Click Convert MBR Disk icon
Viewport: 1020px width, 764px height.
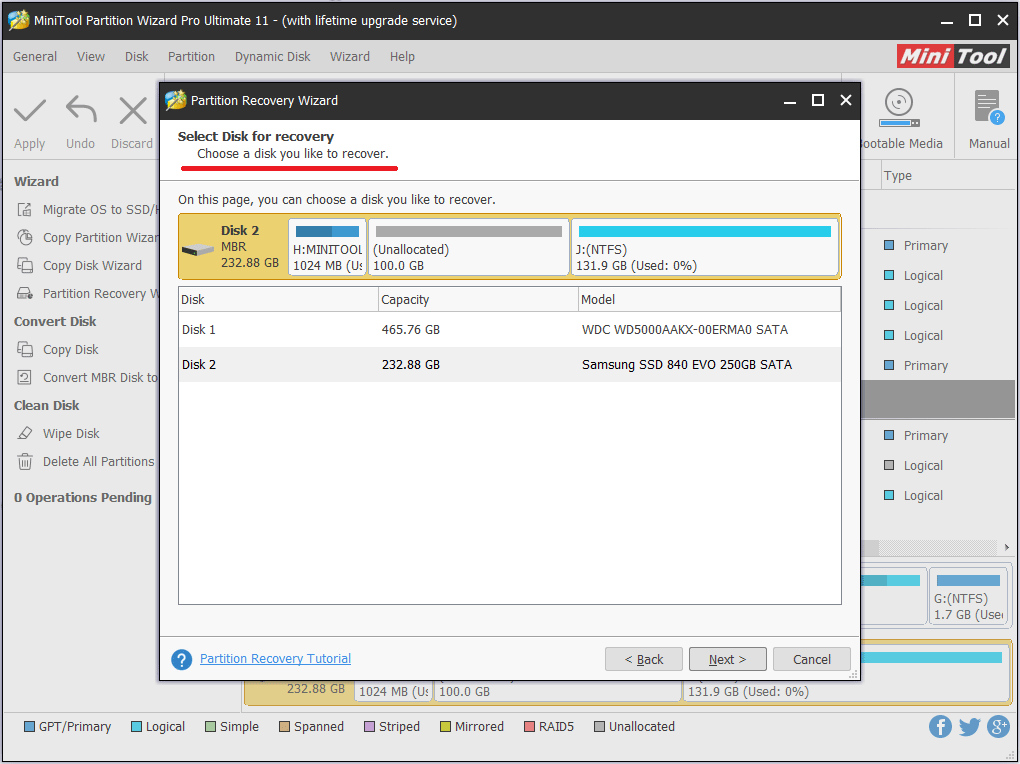coord(25,377)
